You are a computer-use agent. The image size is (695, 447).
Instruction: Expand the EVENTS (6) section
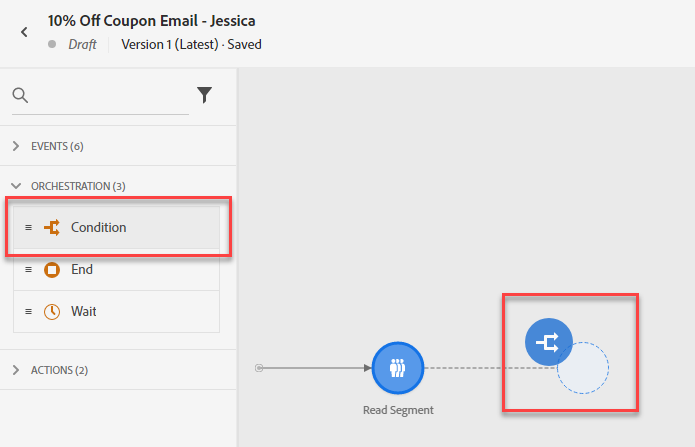tap(16, 146)
